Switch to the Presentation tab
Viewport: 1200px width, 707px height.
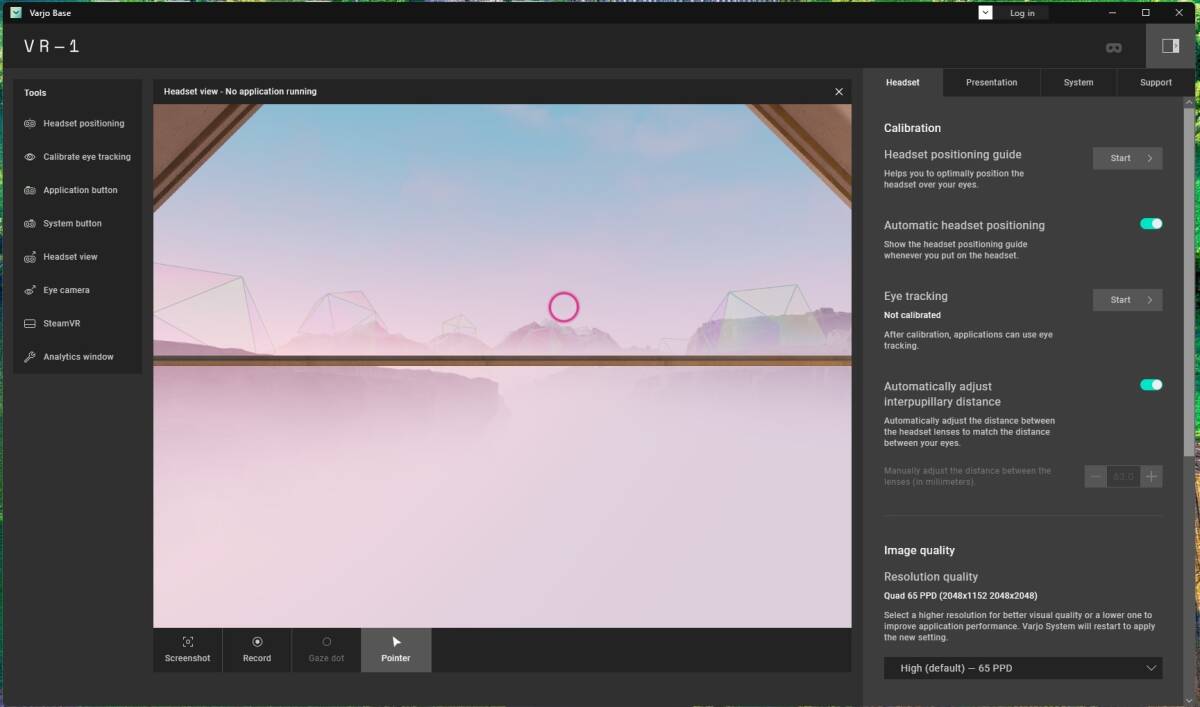pos(991,83)
